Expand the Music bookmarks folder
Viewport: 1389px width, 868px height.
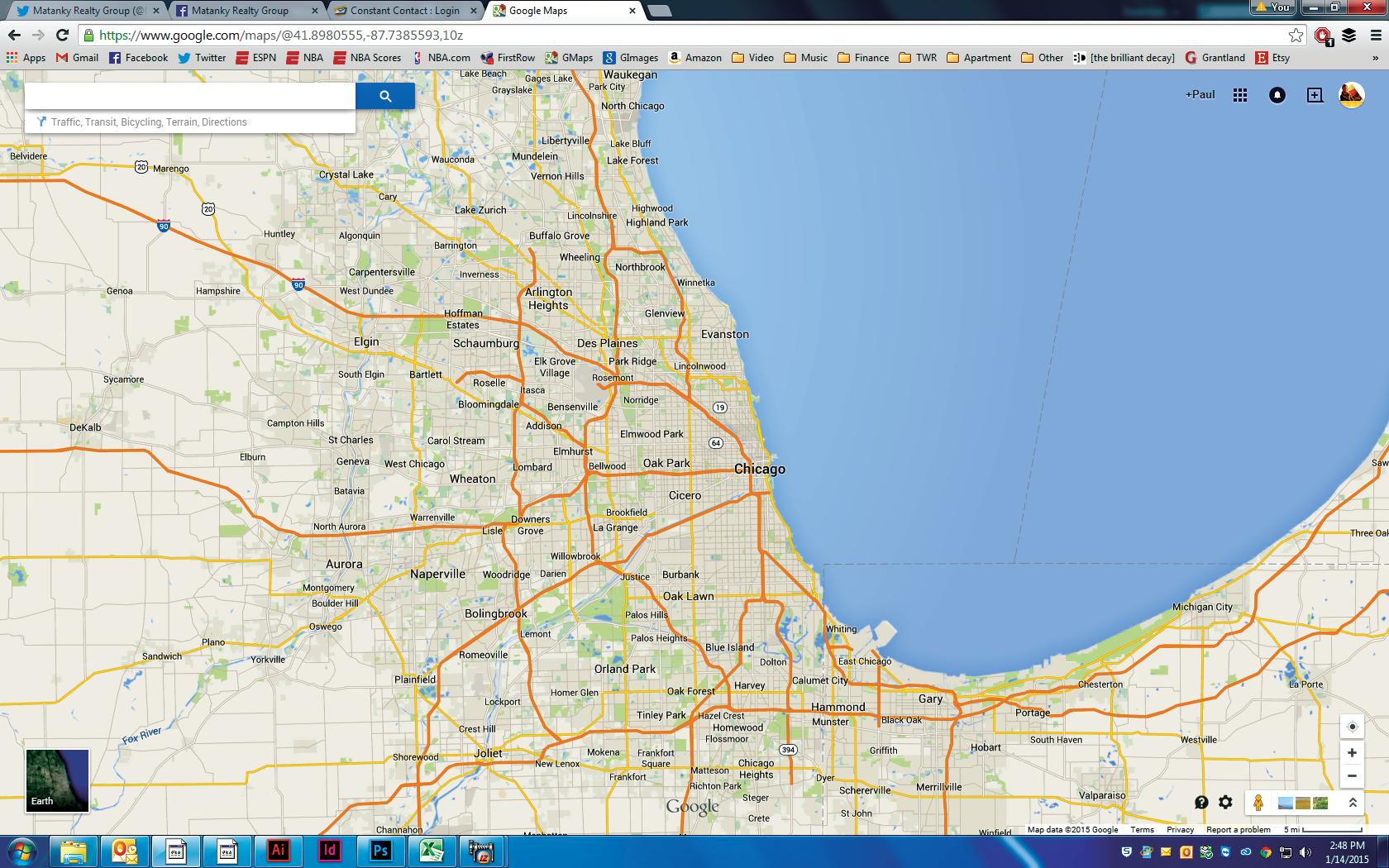(x=805, y=58)
